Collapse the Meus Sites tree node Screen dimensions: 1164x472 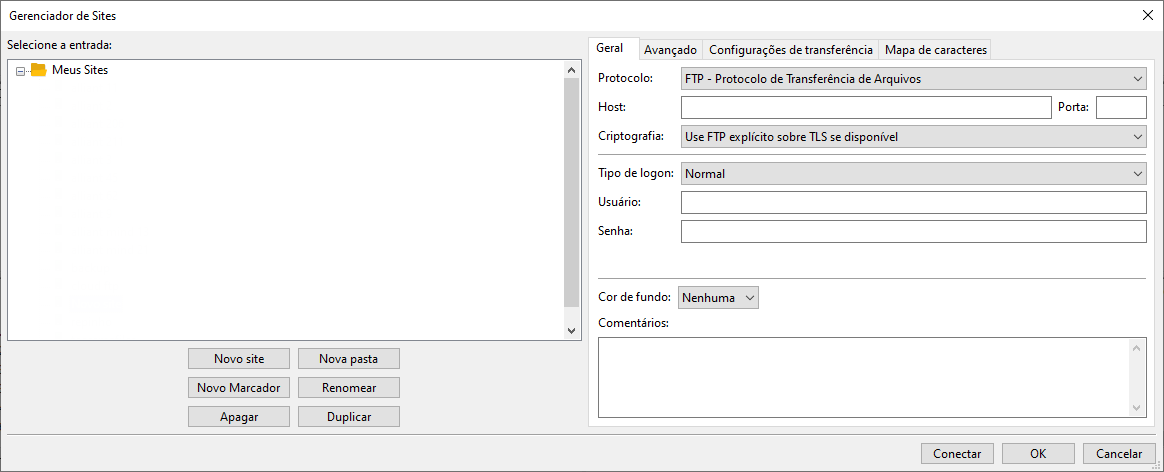click(20, 71)
